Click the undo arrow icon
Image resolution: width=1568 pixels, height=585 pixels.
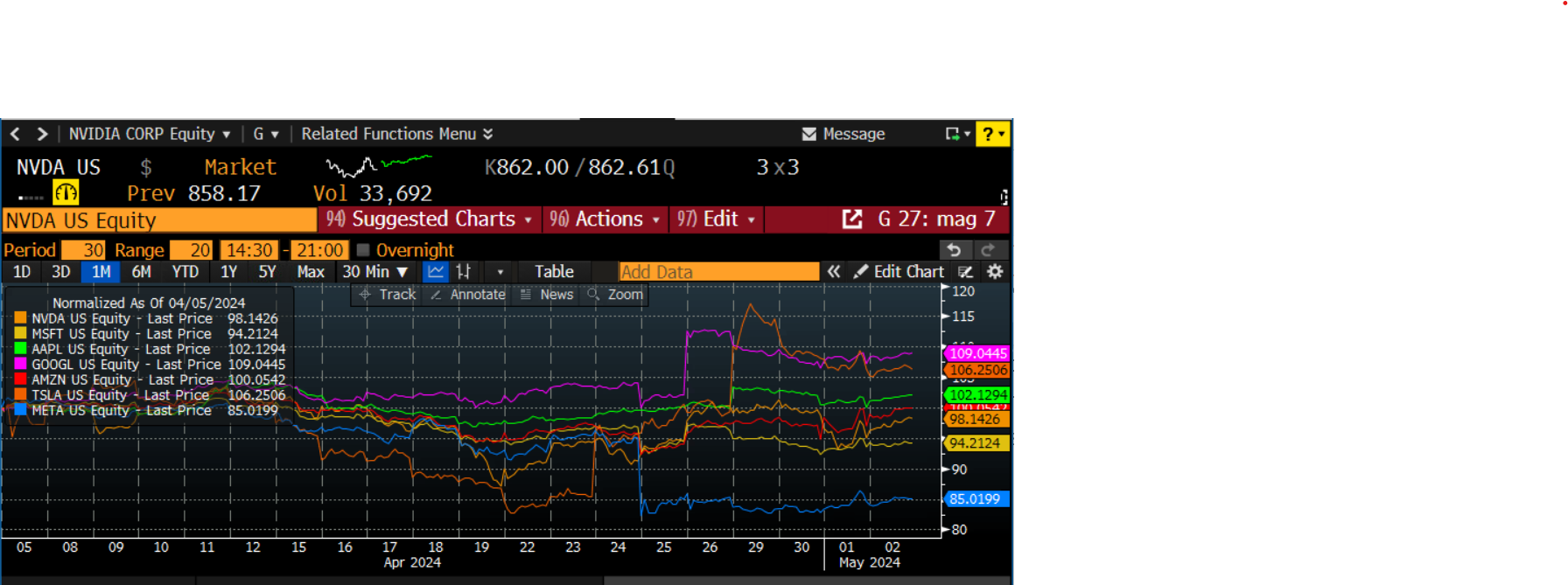pyautogui.click(x=955, y=250)
